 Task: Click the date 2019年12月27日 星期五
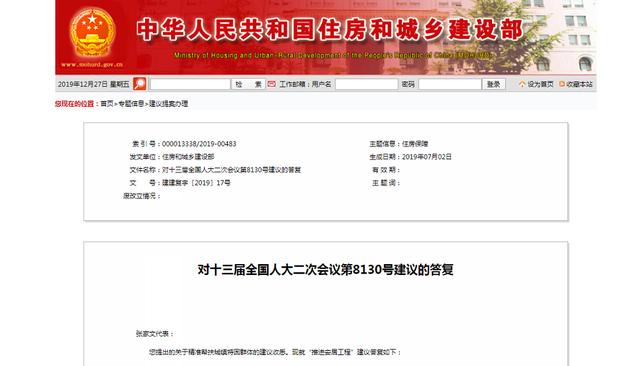(x=93, y=84)
